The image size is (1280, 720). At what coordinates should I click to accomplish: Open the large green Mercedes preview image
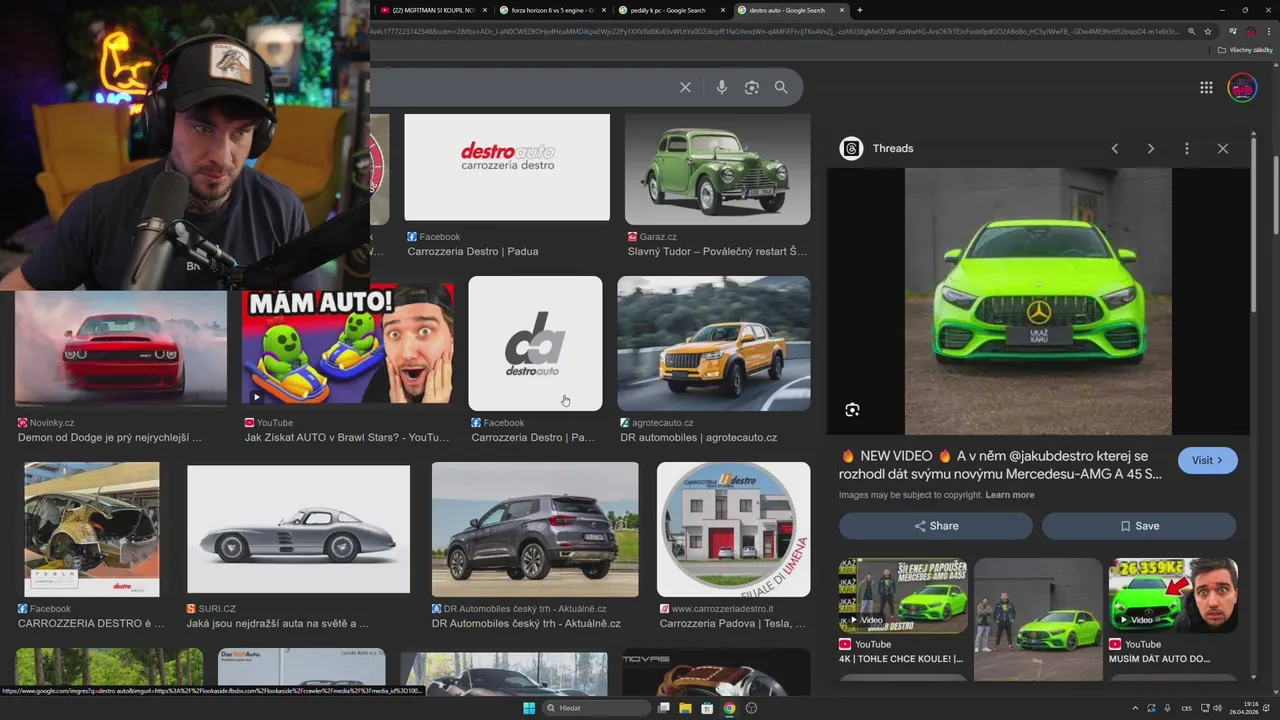click(1038, 301)
